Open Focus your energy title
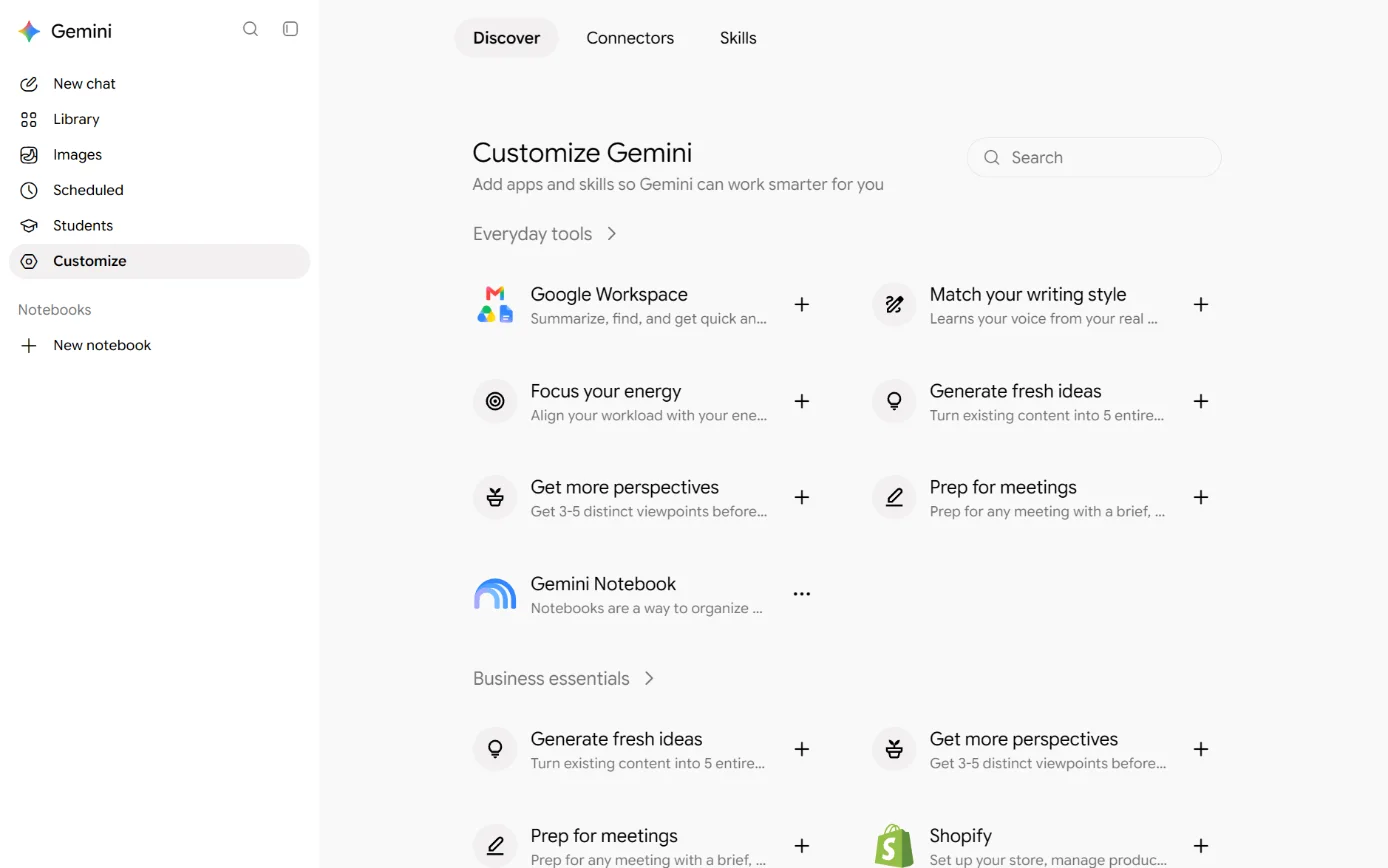This screenshot has width=1388, height=868. (x=606, y=391)
